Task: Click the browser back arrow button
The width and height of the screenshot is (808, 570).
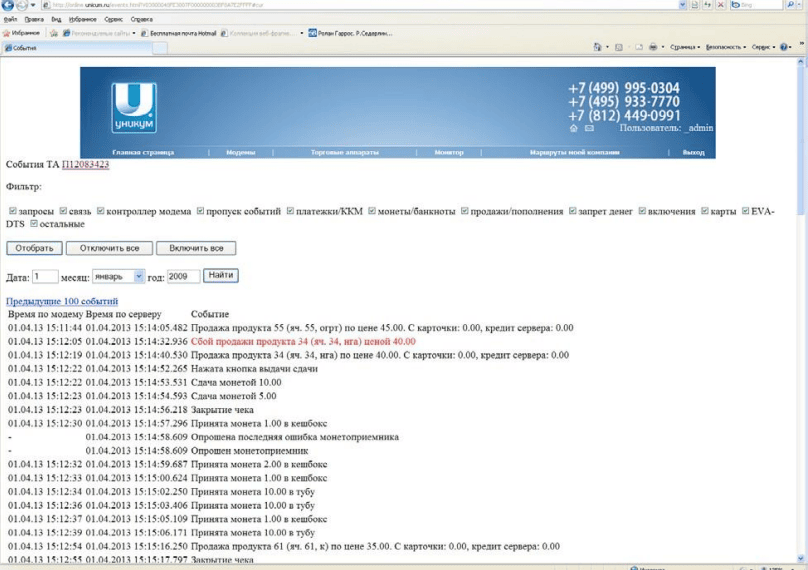Action: point(9,5)
